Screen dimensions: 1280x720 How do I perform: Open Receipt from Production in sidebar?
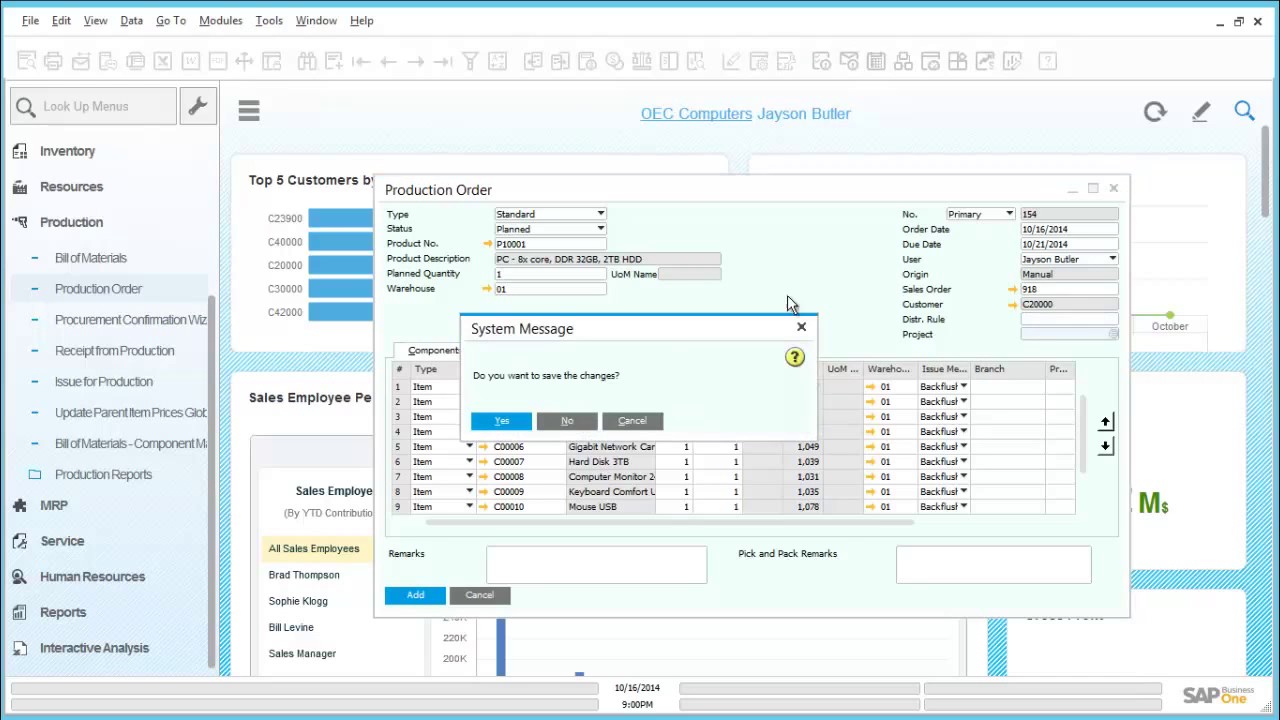(x=114, y=351)
